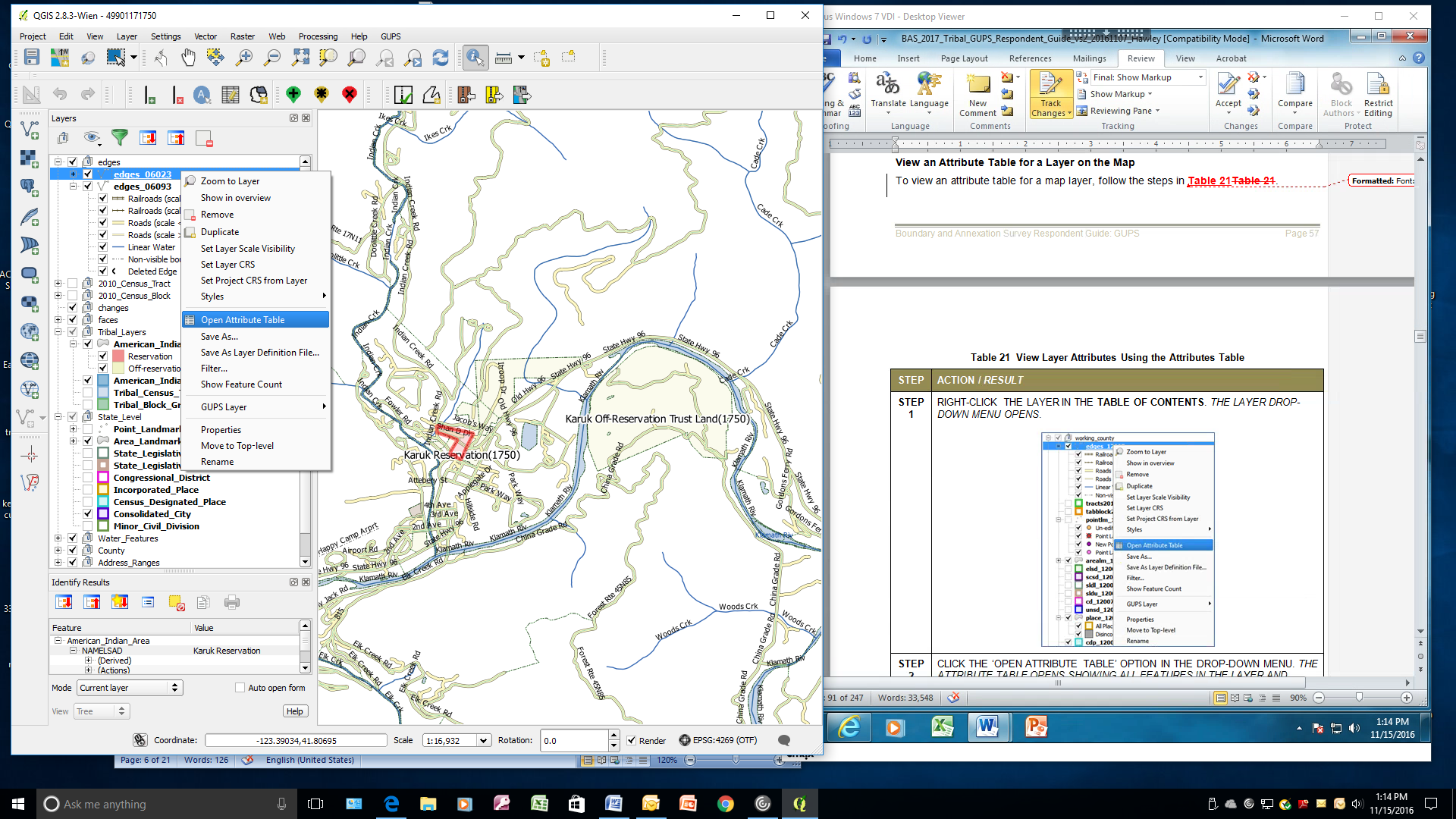Image resolution: width=1456 pixels, height=819 pixels.
Task: Expand the 2010_Census_Tract layer group
Action: coord(58,284)
